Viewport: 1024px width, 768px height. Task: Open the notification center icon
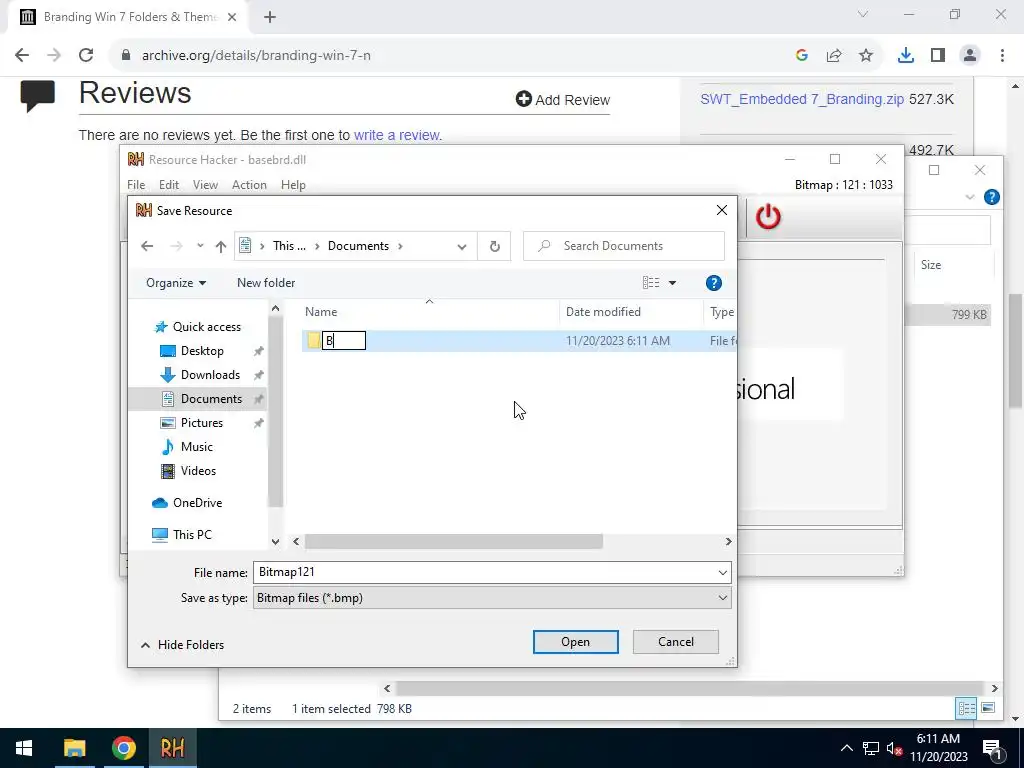pos(992,748)
